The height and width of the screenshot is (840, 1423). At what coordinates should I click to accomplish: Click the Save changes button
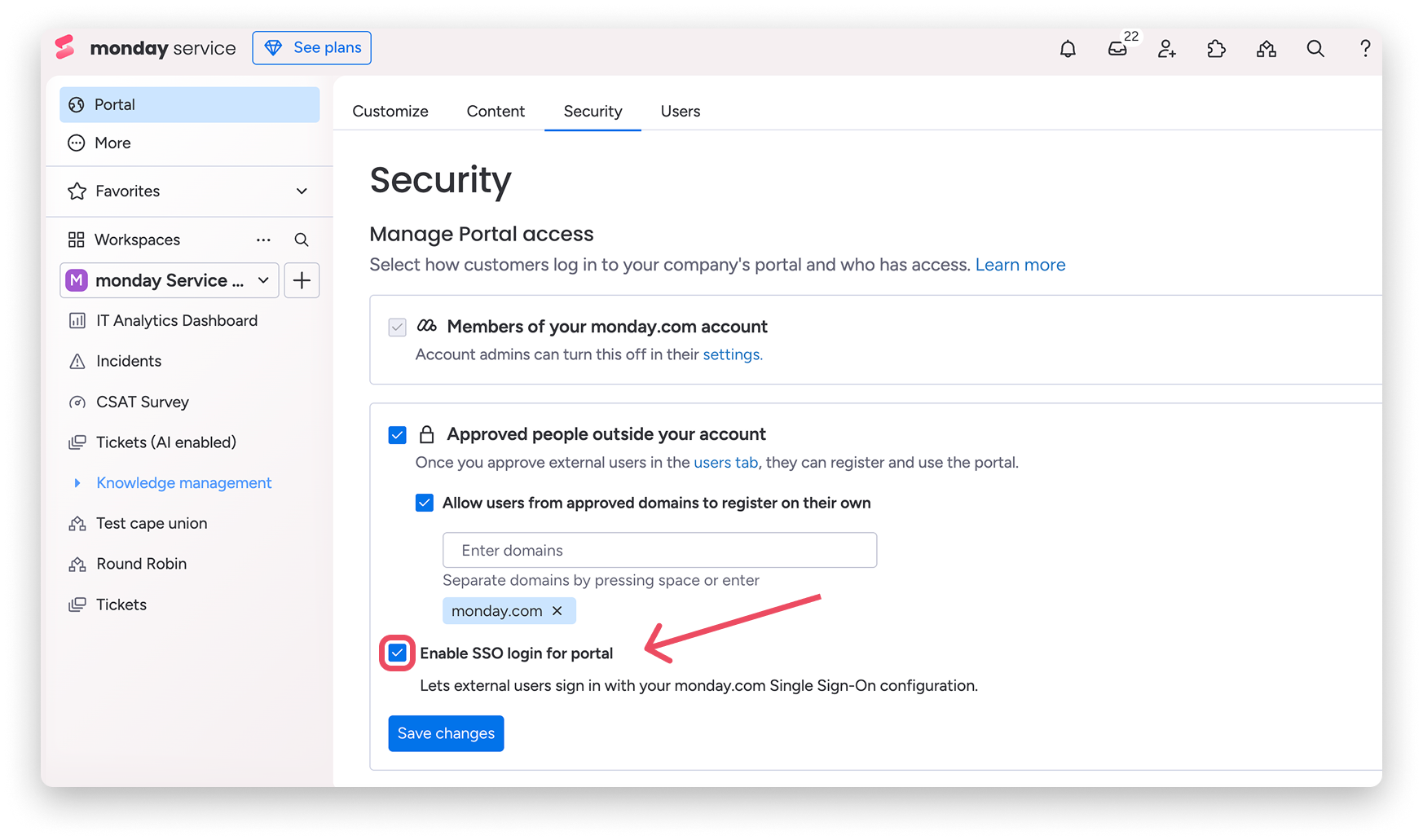click(x=447, y=734)
